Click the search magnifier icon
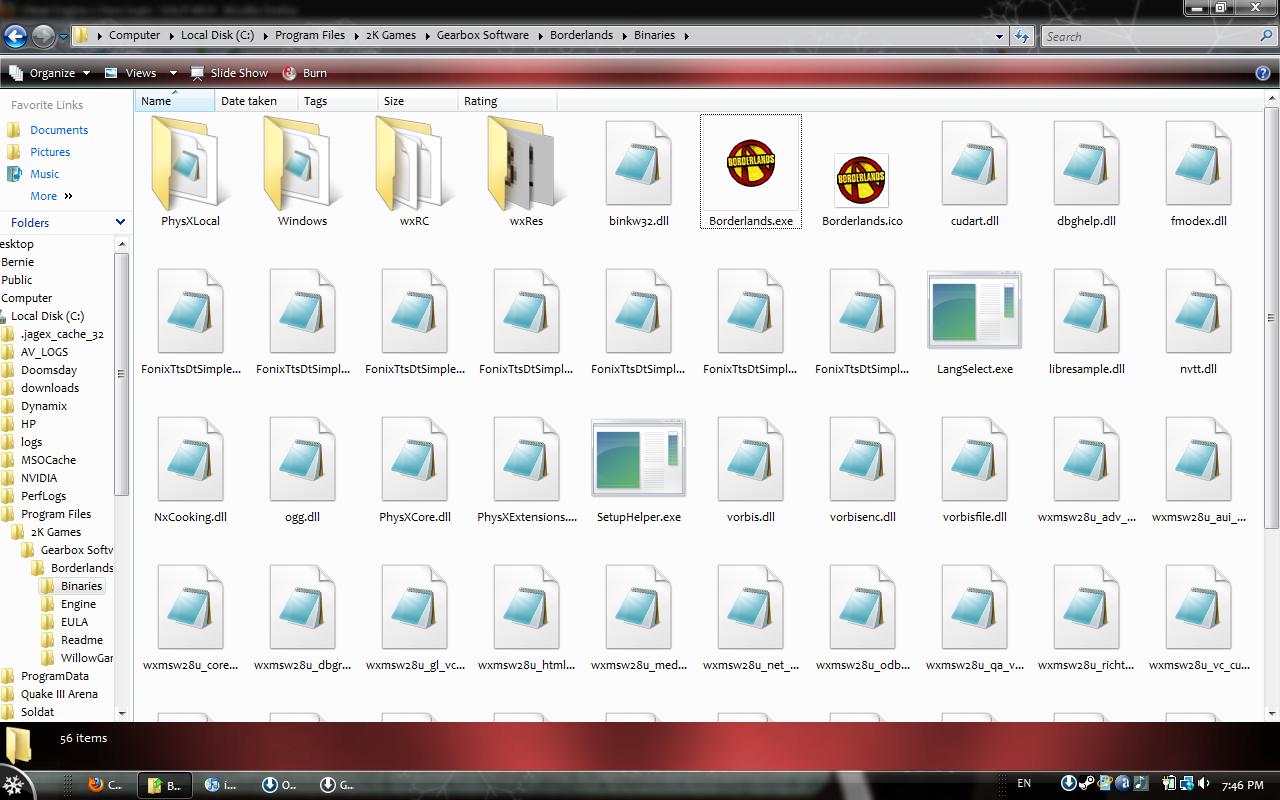 click(1267, 36)
